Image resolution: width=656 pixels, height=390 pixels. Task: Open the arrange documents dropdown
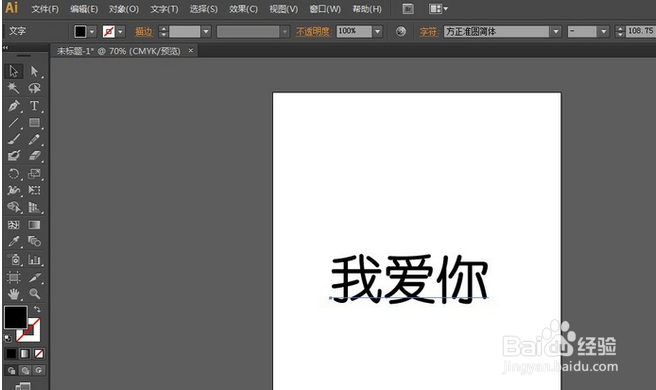pyautogui.click(x=438, y=9)
